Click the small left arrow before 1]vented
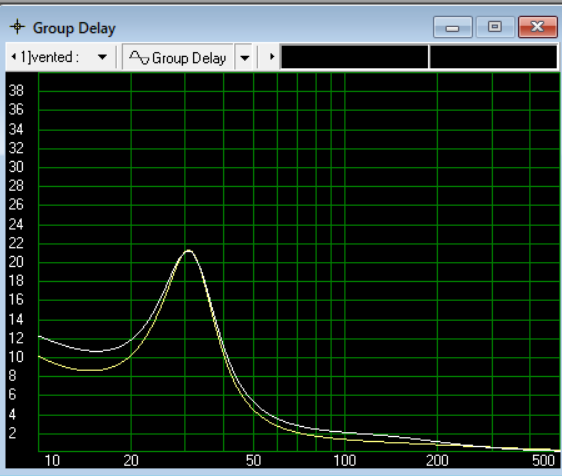The image size is (562, 476). 14,57
